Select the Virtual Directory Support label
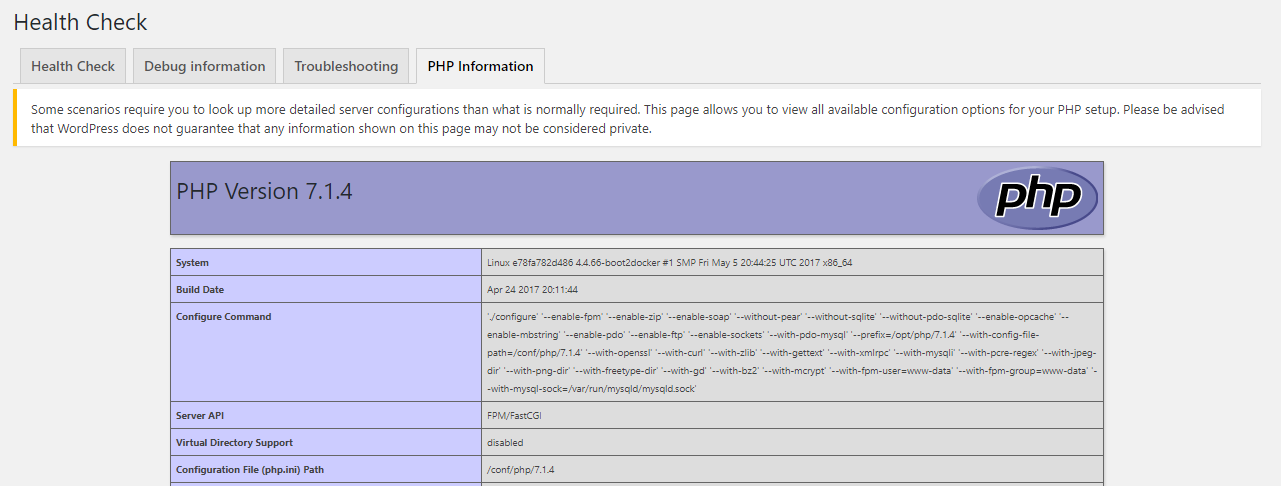This screenshot has height=486, width=1281. tap(234, 442)
